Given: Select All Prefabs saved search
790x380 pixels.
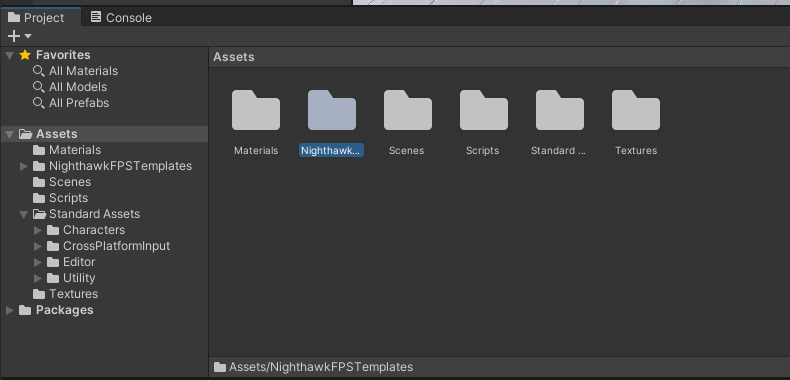Looking at the screenshot, I should pos(79,103).
